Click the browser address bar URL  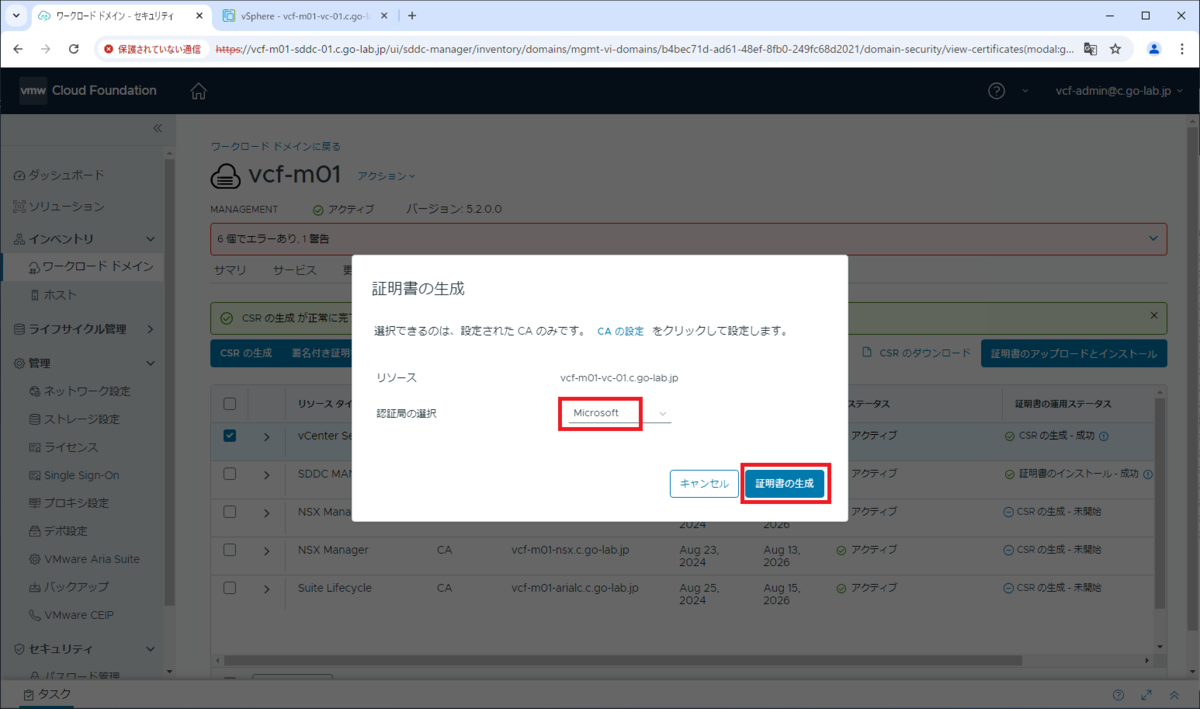click(x=645, y=48)
